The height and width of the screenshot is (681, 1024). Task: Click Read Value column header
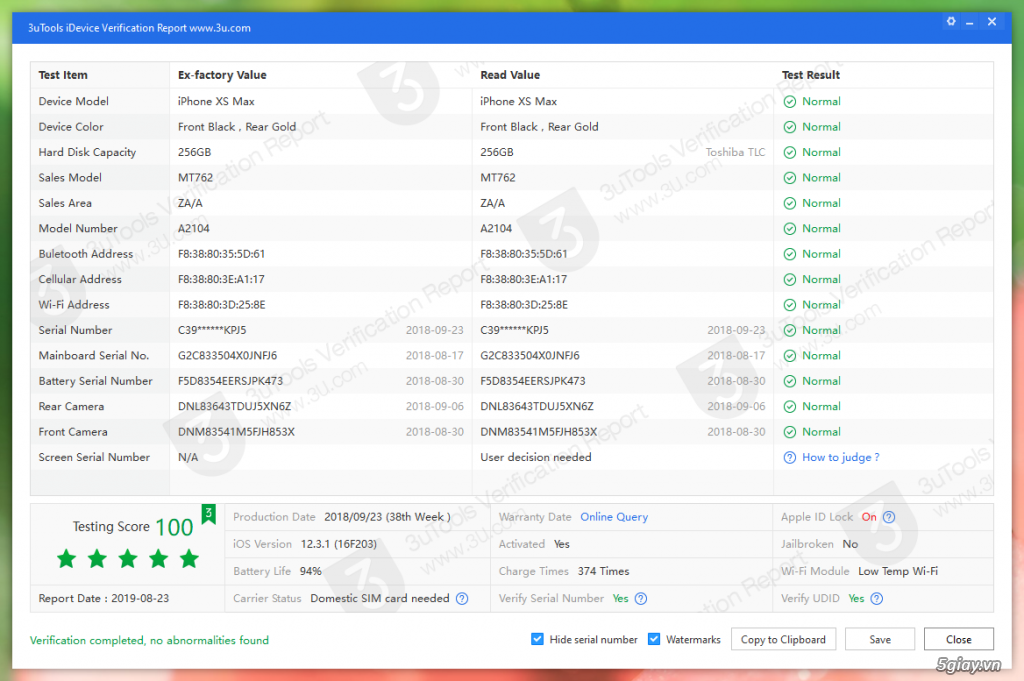coord(510,75)
